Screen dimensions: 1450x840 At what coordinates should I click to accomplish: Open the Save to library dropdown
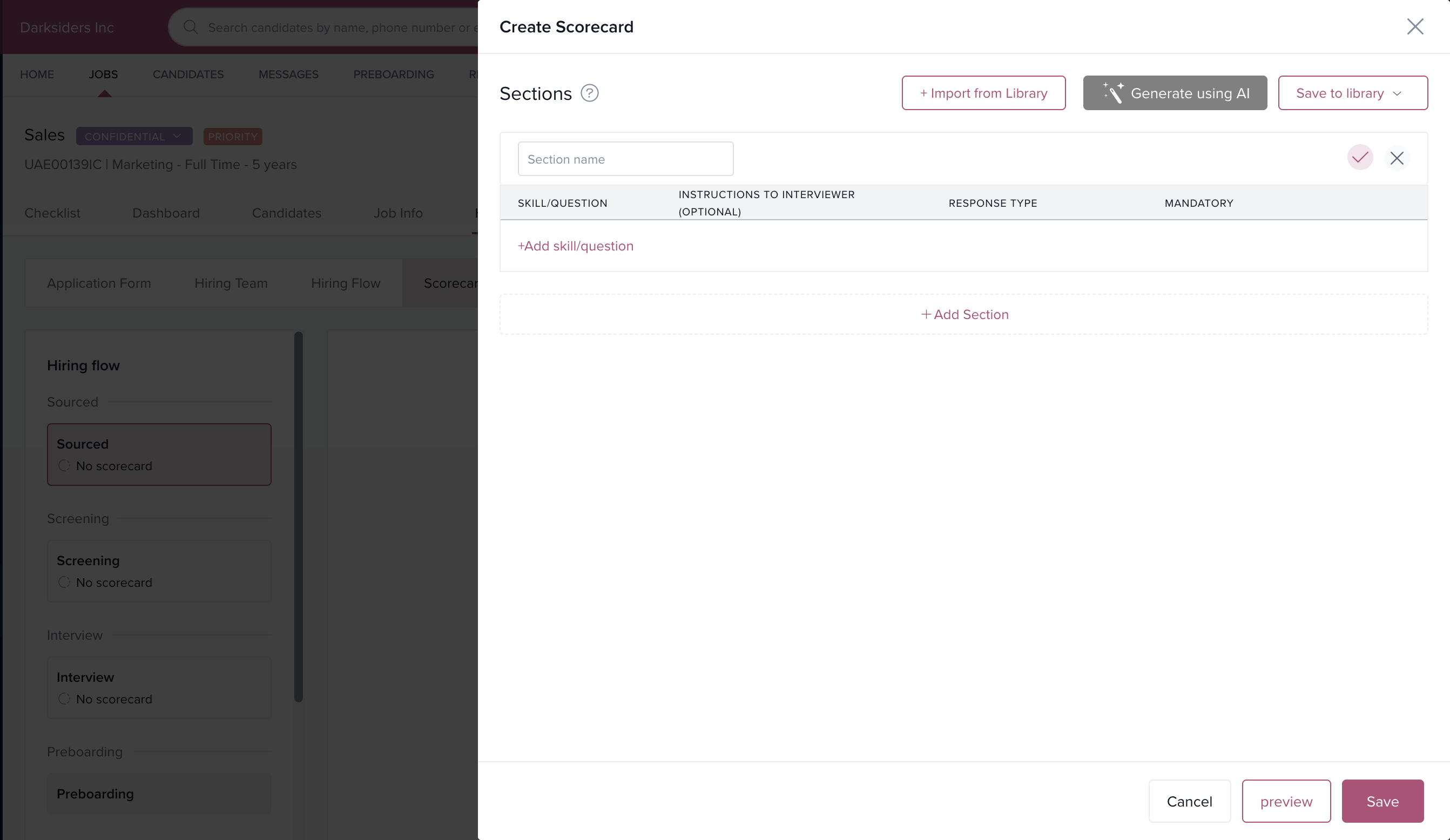[1352, 93]
